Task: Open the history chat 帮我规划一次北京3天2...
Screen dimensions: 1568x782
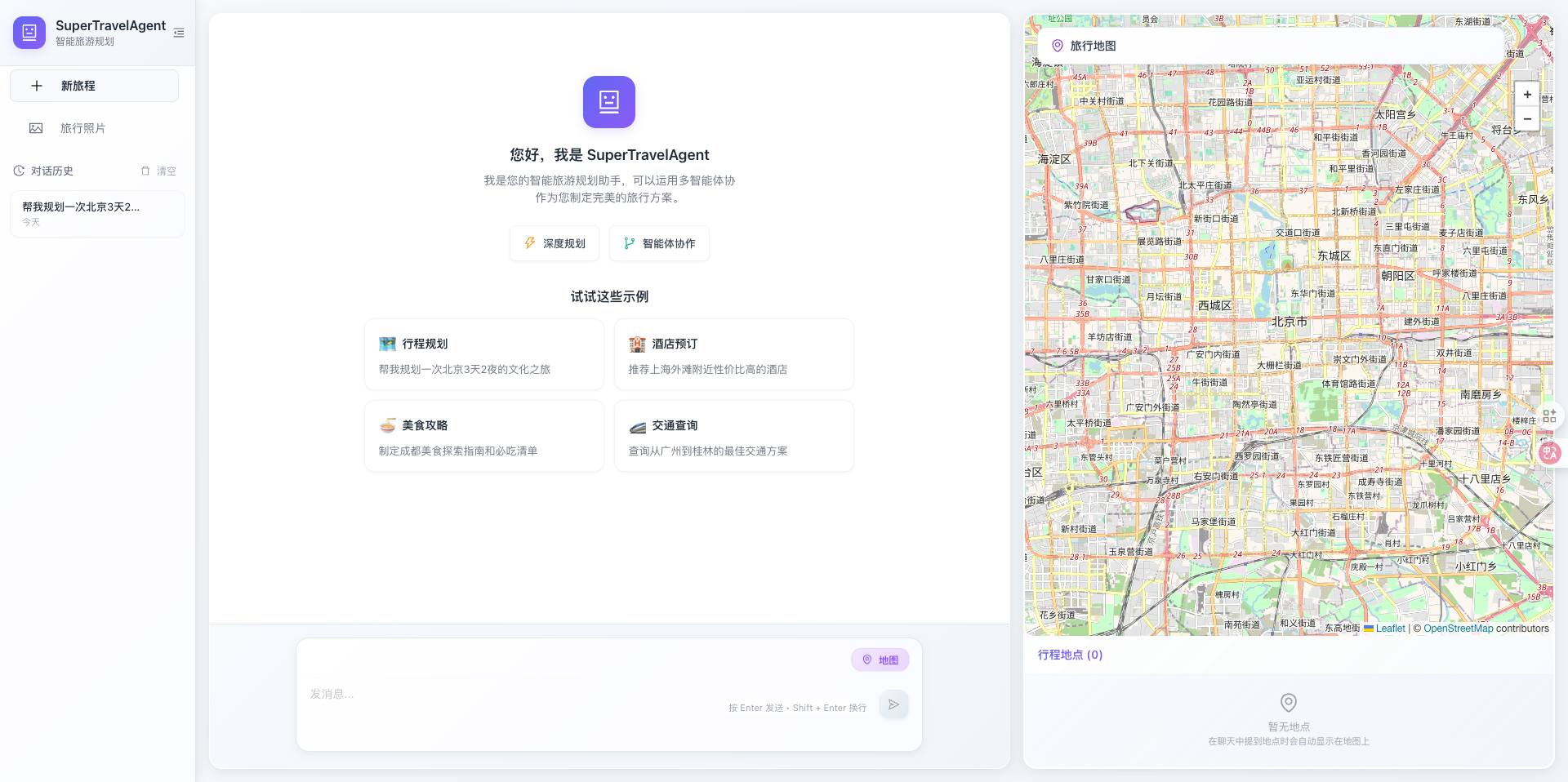Action: (97, 214)
